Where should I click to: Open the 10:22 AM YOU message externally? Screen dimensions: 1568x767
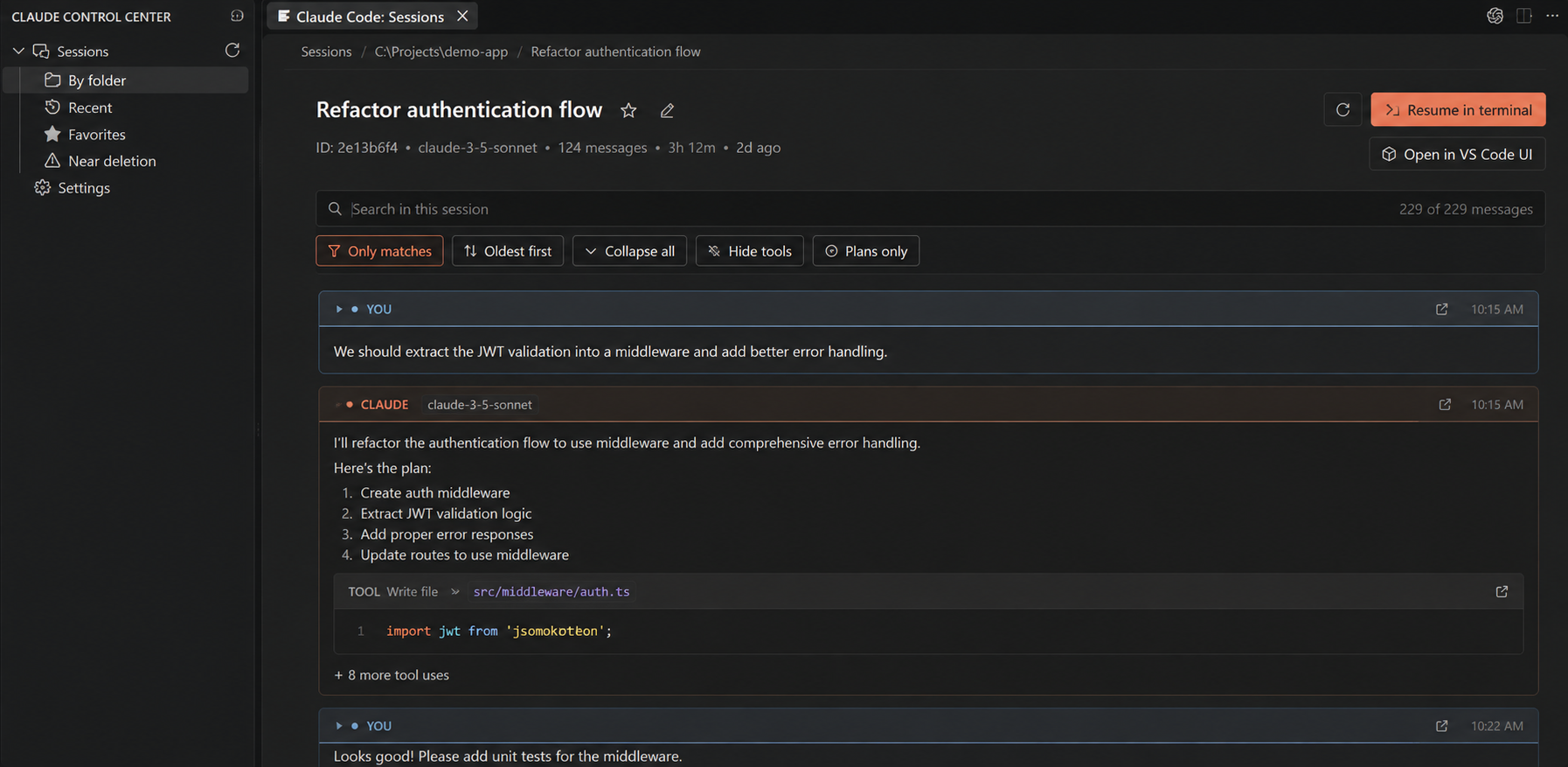click(1442, 726)
